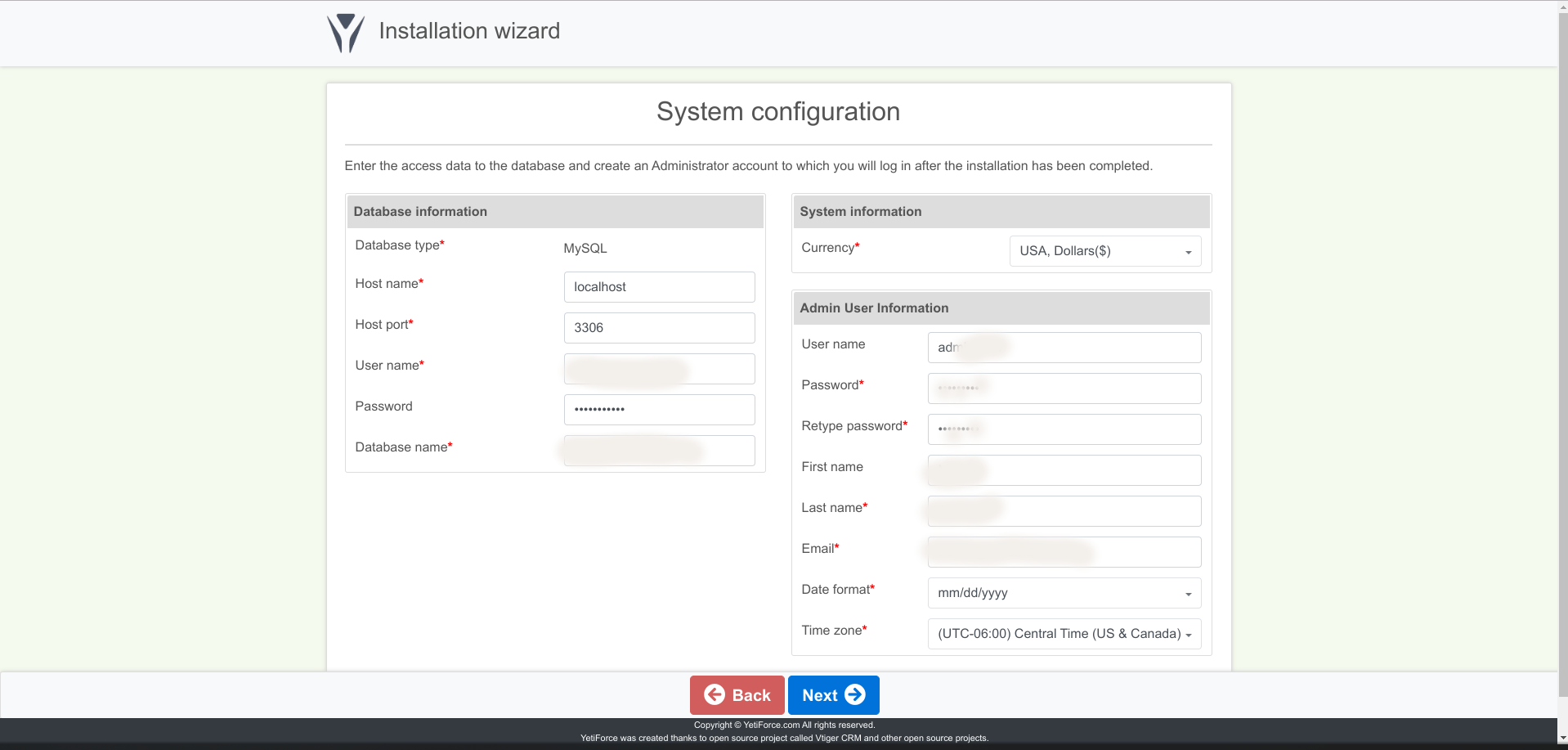Click the Time zone label
Image resolution: width=1568 pixels, height=750 pixels.
[x=834, y=631]
